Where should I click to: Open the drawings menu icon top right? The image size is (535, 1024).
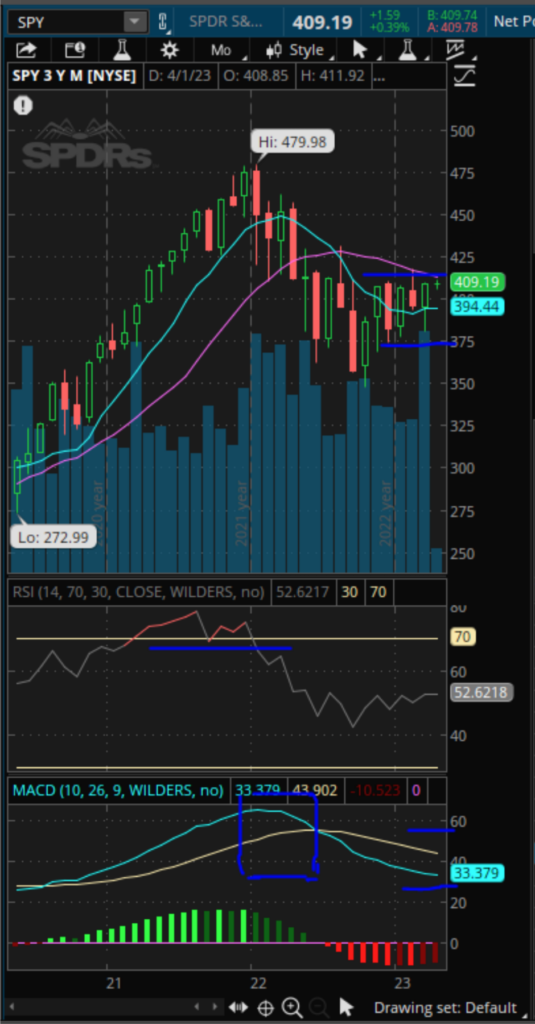pyautogui.click(x=457, y=50)
